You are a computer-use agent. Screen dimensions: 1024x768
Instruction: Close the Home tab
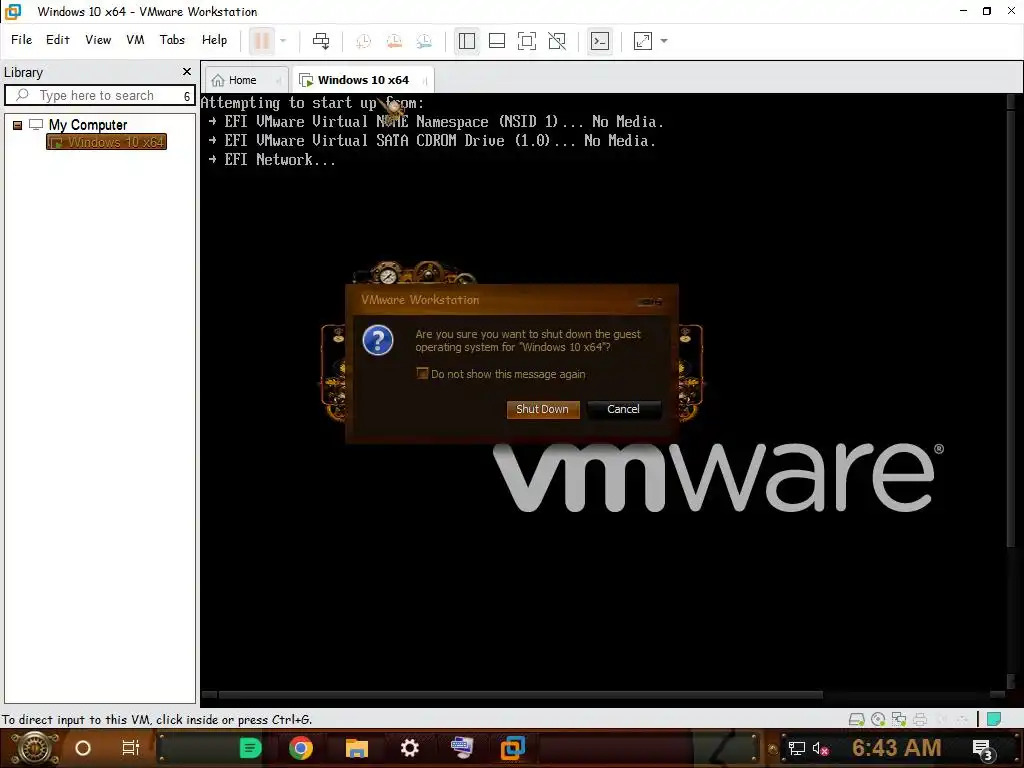(x=279, y=81)
